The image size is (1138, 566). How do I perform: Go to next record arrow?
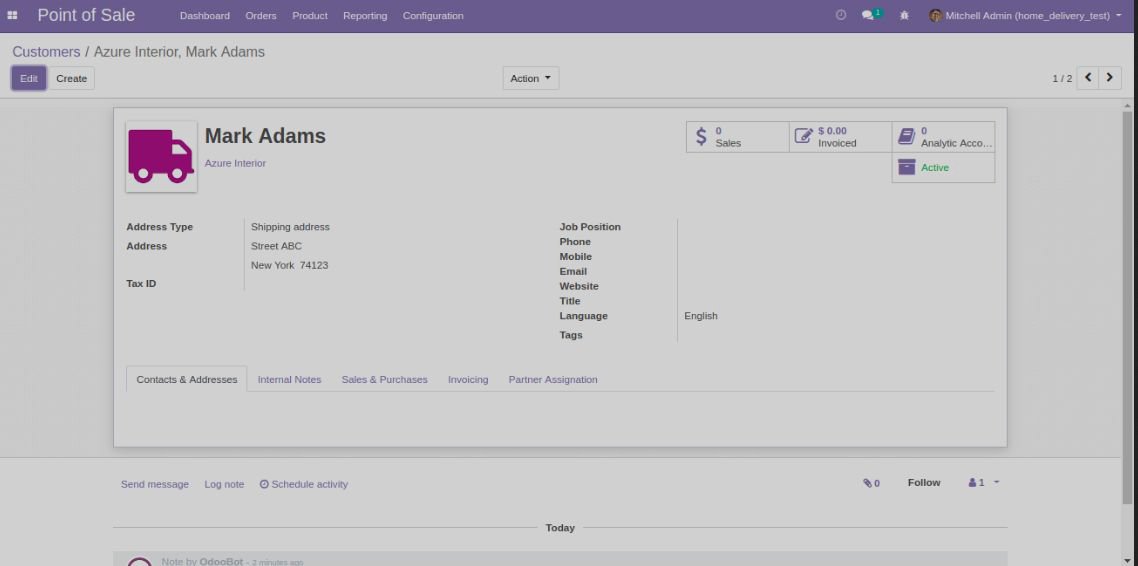[x=1110, y=78]
